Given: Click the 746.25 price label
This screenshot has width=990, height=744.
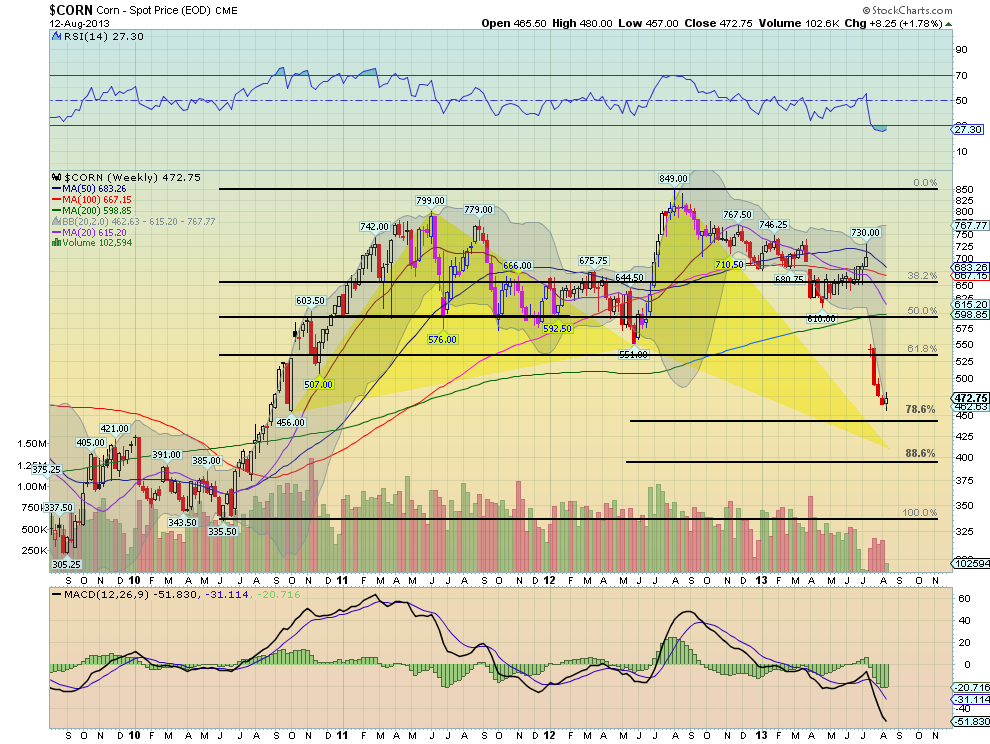Looking at the screenshot, I should [x=773, y=224].
